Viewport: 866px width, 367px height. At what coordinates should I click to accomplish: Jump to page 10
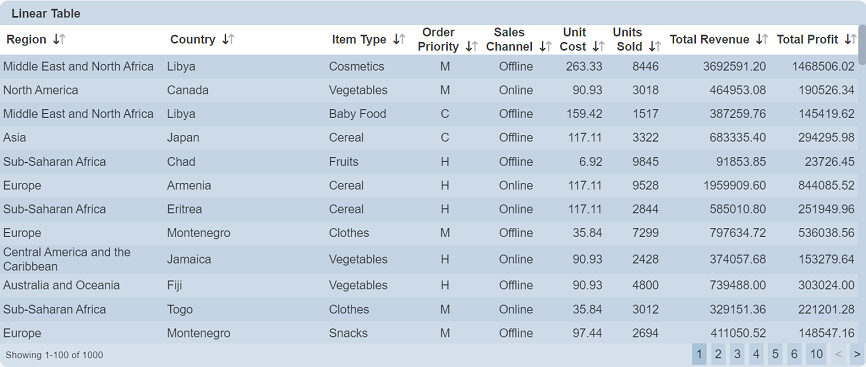[816, 354]
